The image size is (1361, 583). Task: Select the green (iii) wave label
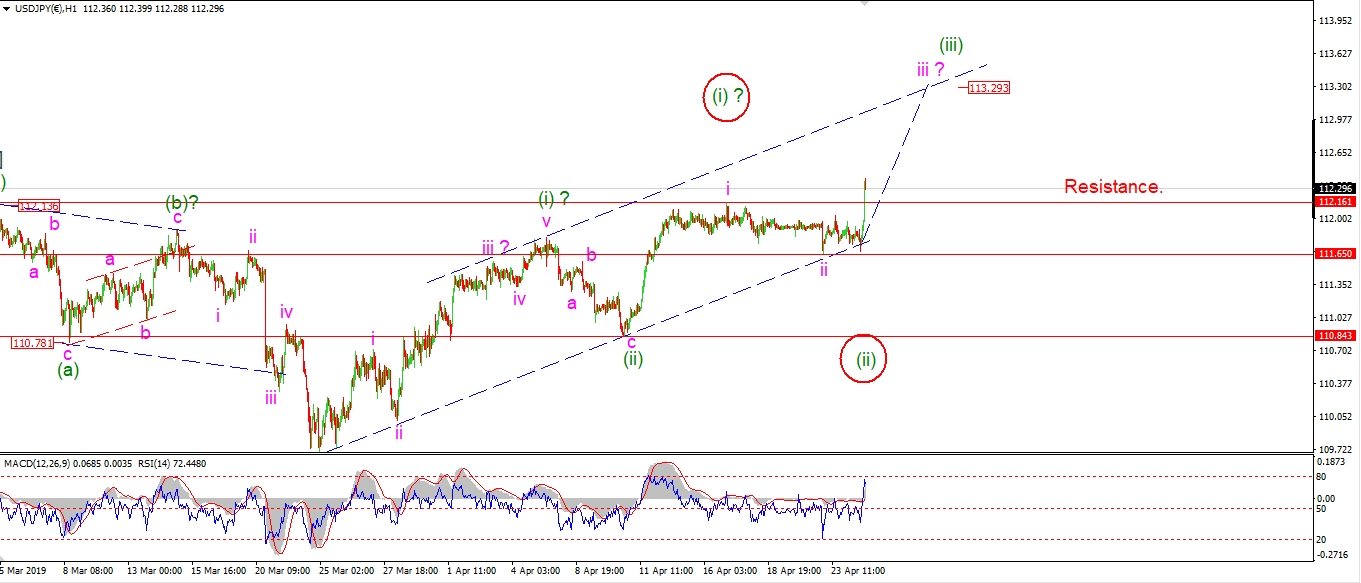pyautogui.click(x=951, y=45)
